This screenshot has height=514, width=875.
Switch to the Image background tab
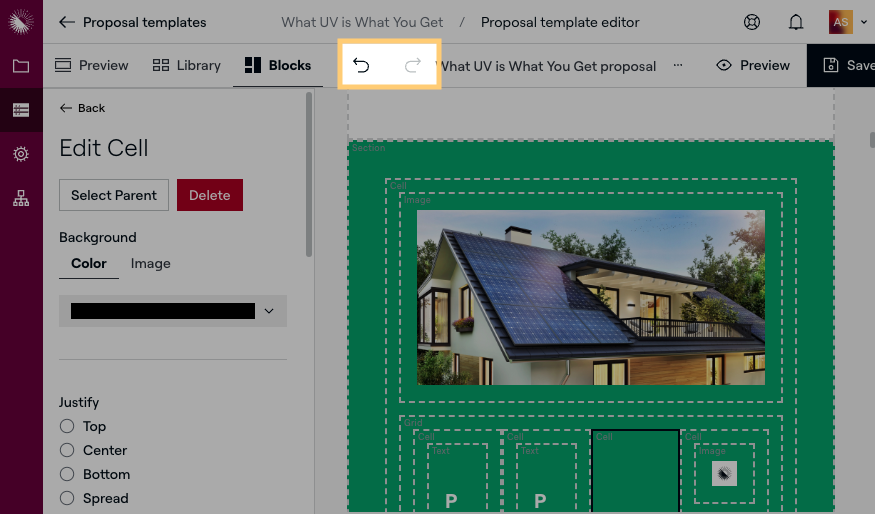point(150,263)
